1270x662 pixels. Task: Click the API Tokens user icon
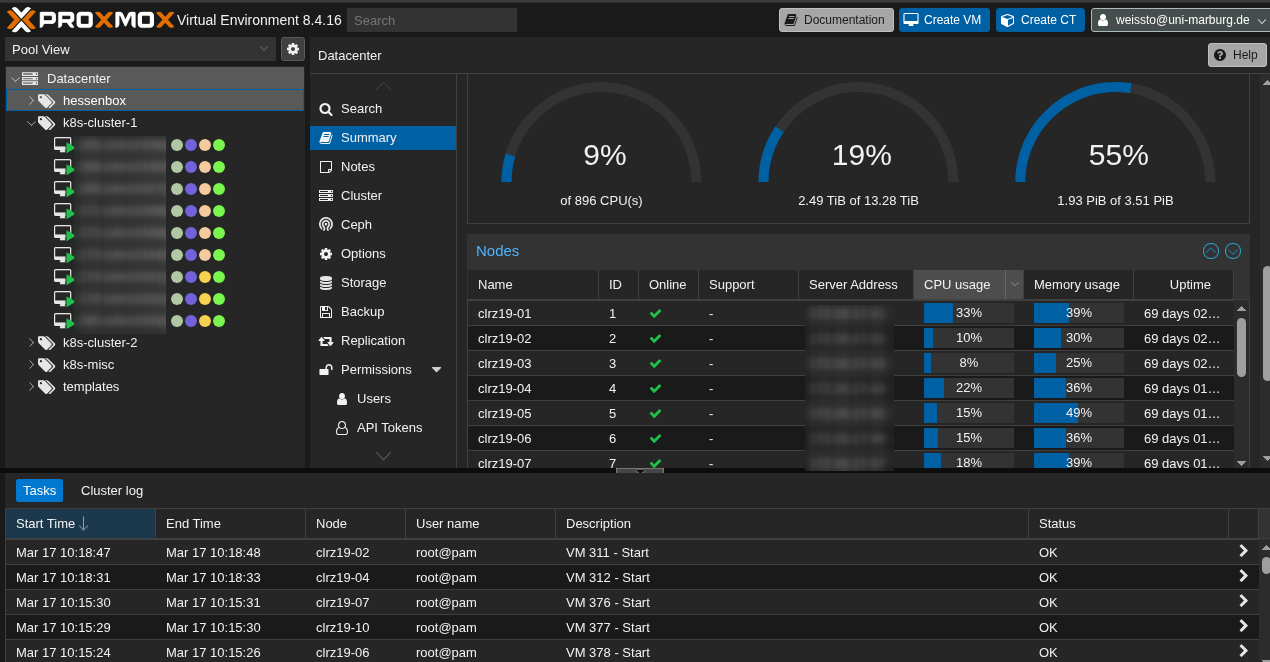[342, 428]
